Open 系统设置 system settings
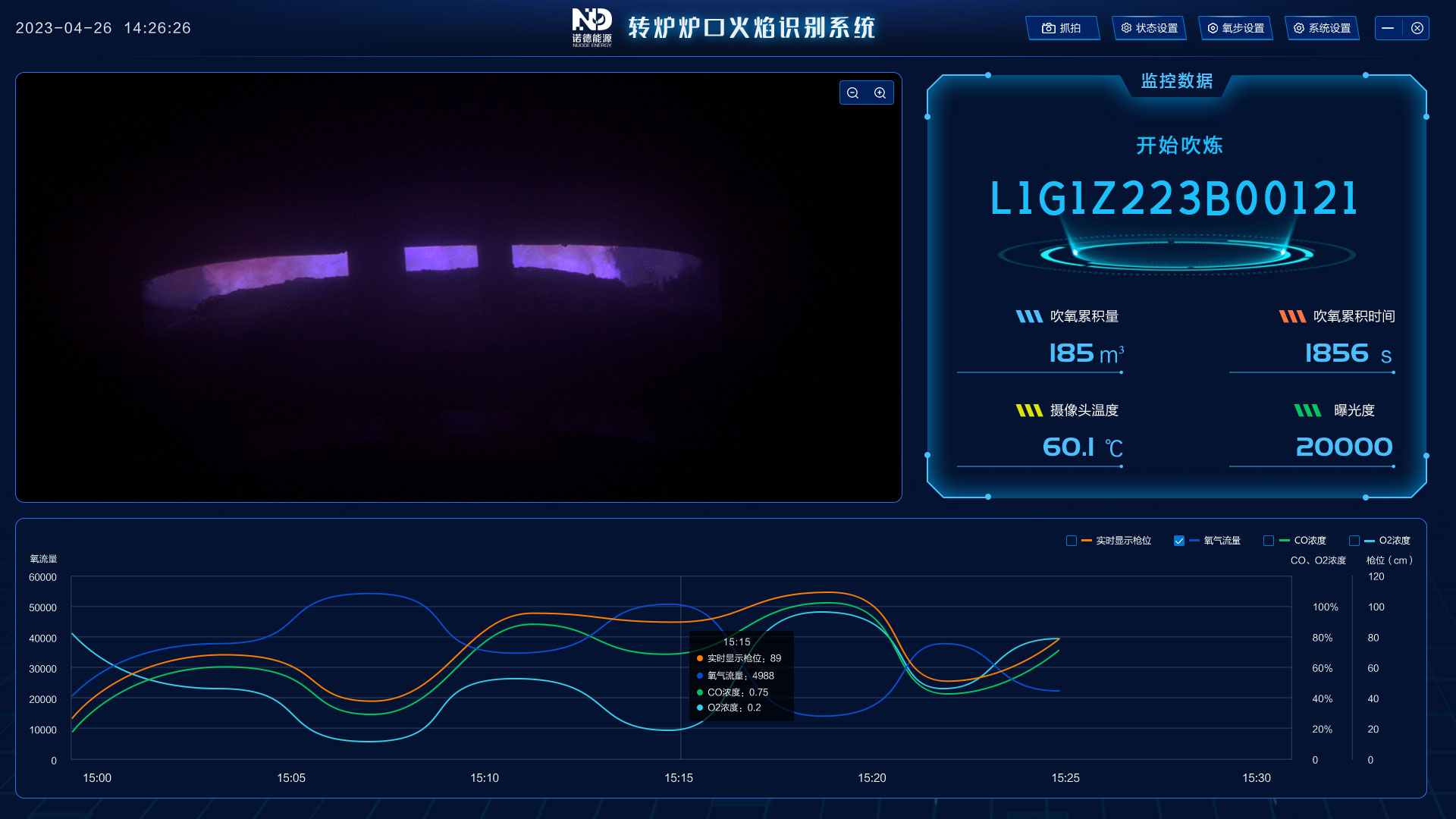 click(1322, 28)
